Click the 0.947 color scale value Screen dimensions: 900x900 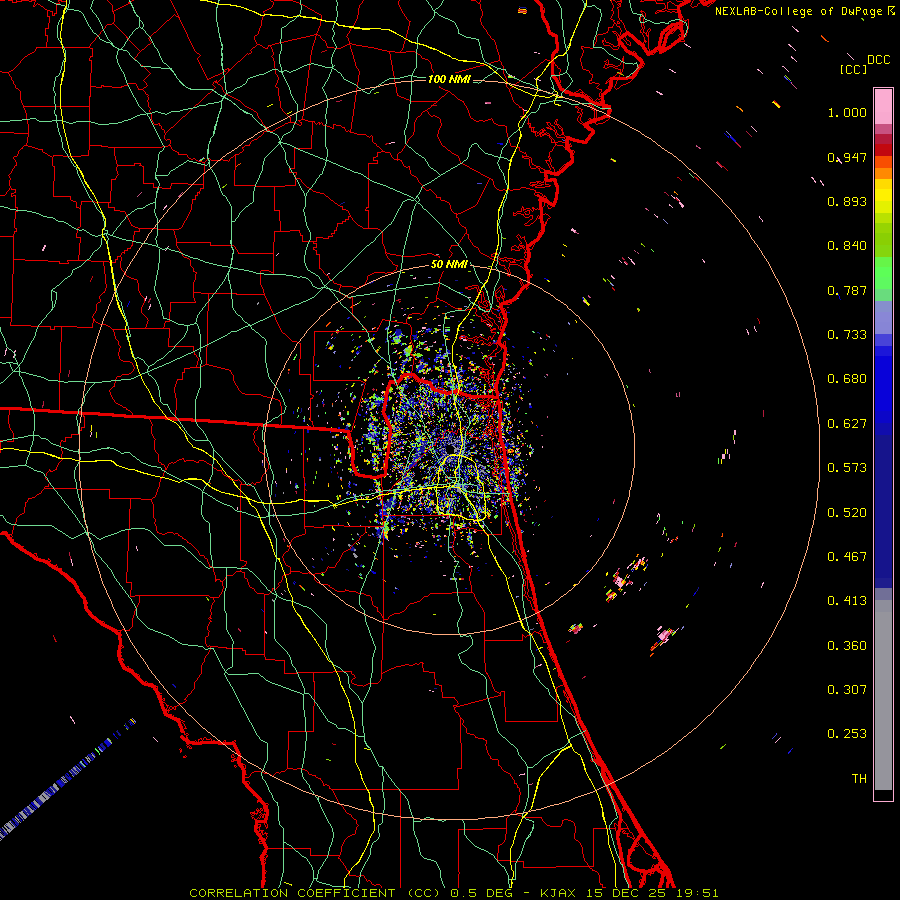[x=847, y=157]
